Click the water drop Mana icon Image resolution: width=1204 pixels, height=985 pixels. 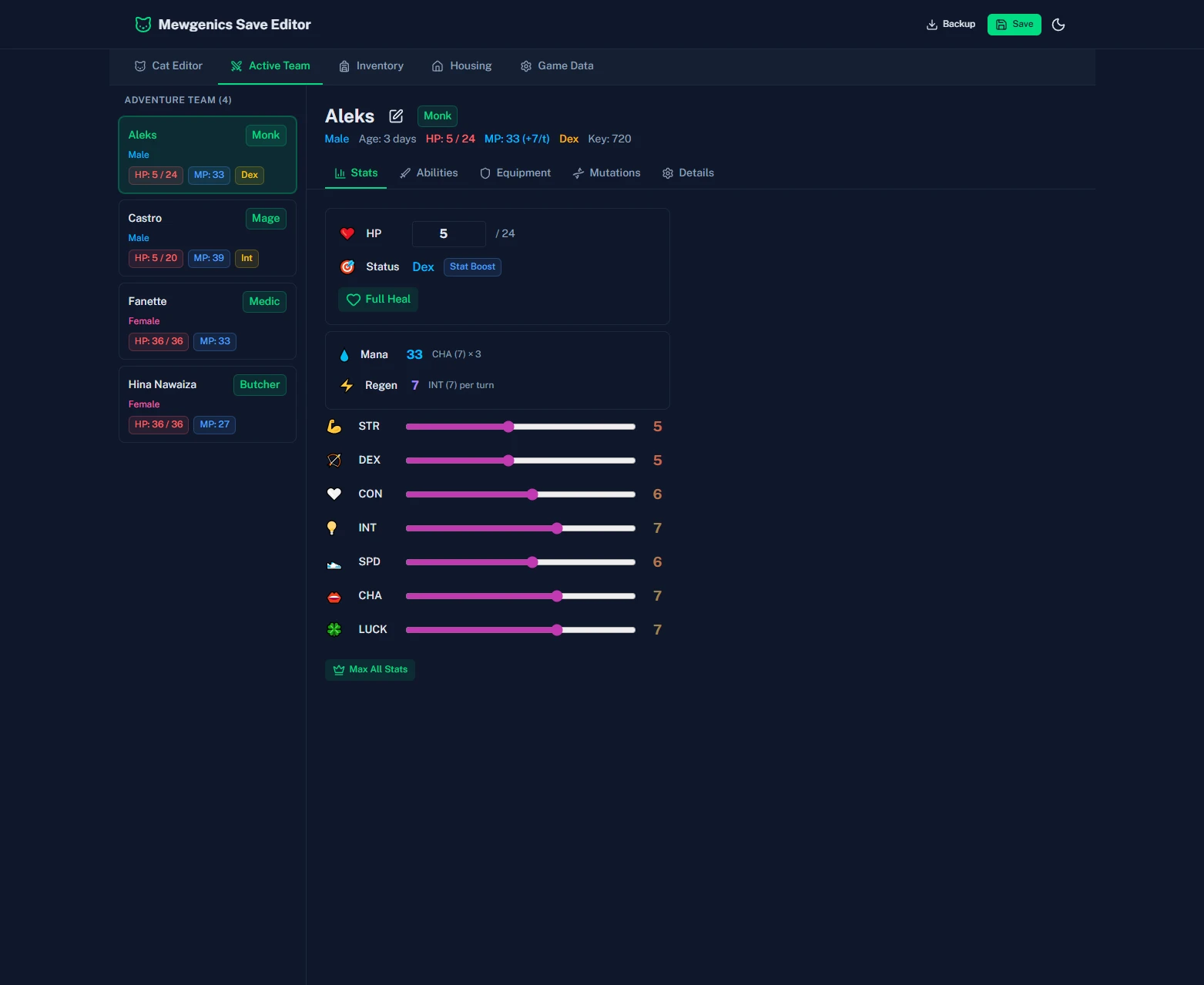pos(344,355)
